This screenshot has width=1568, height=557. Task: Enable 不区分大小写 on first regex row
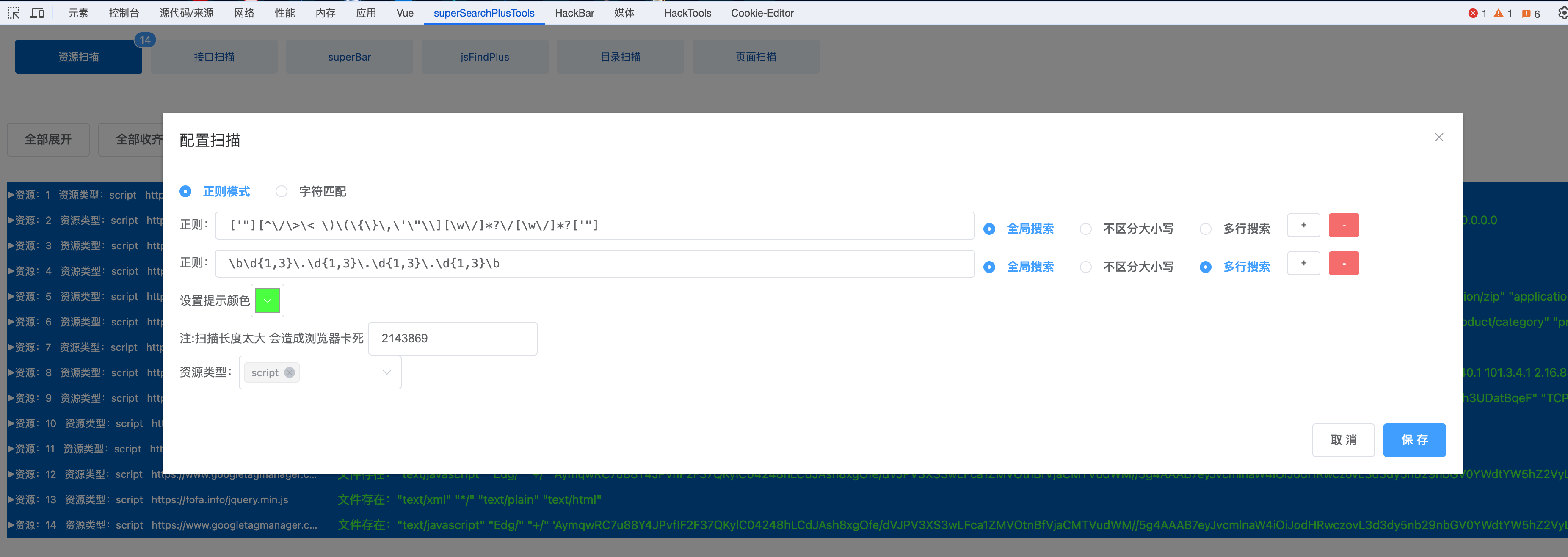1085,229
